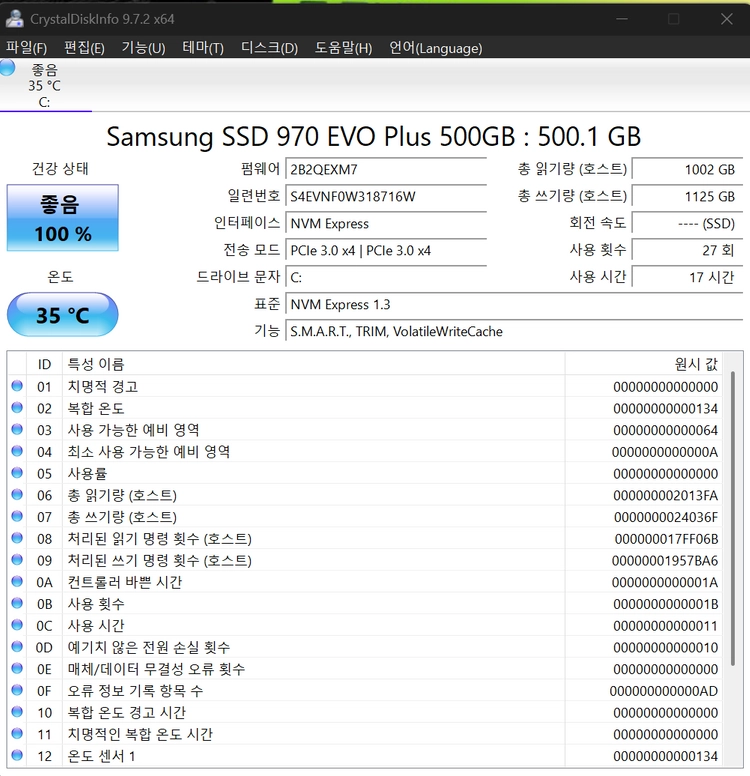Open the 도움말(H) menu

click(344, 48)
